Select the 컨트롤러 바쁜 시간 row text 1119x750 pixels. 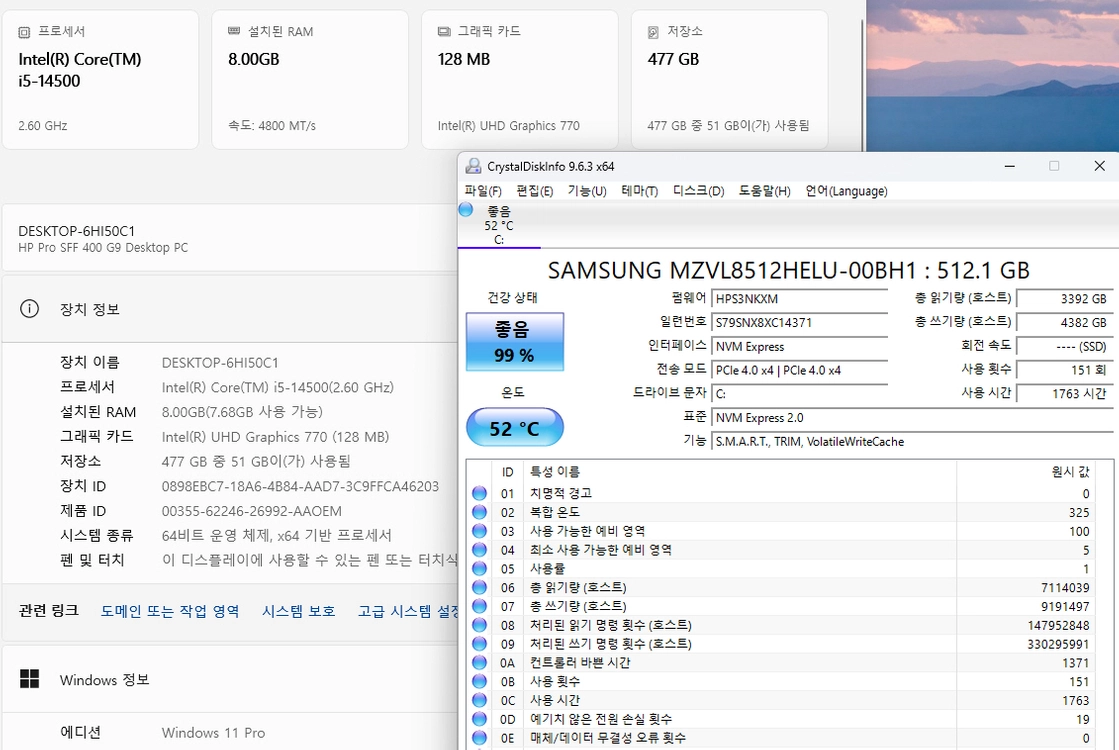click(x=579, y=662)
